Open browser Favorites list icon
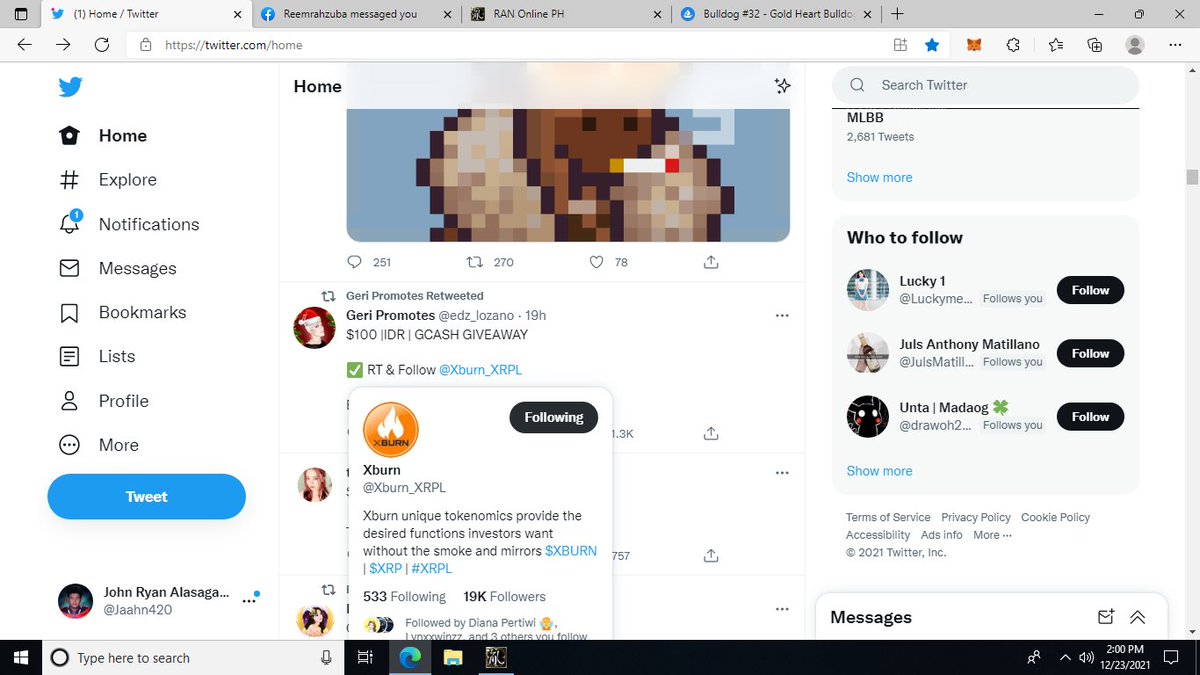This screenshot has height=675, width=1200. click(x=1056, y=45)
